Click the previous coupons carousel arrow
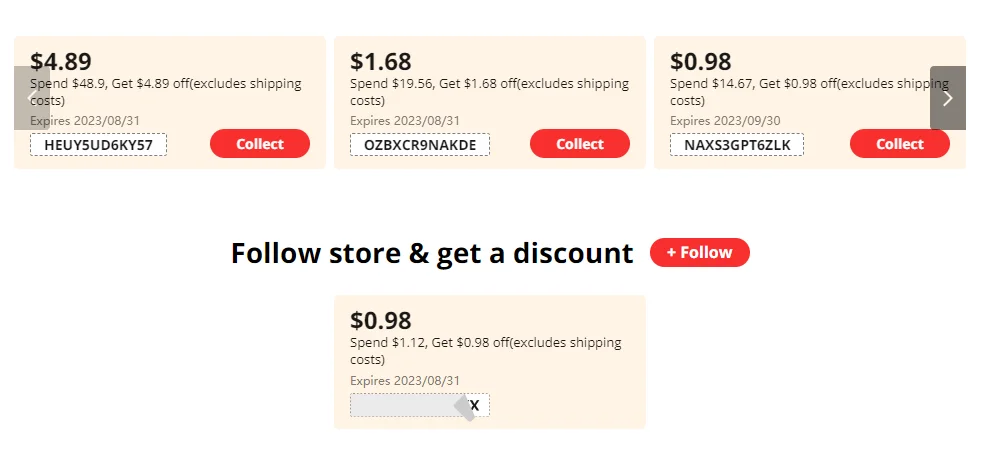The image size is (984, 449). [x=31, y=98]
